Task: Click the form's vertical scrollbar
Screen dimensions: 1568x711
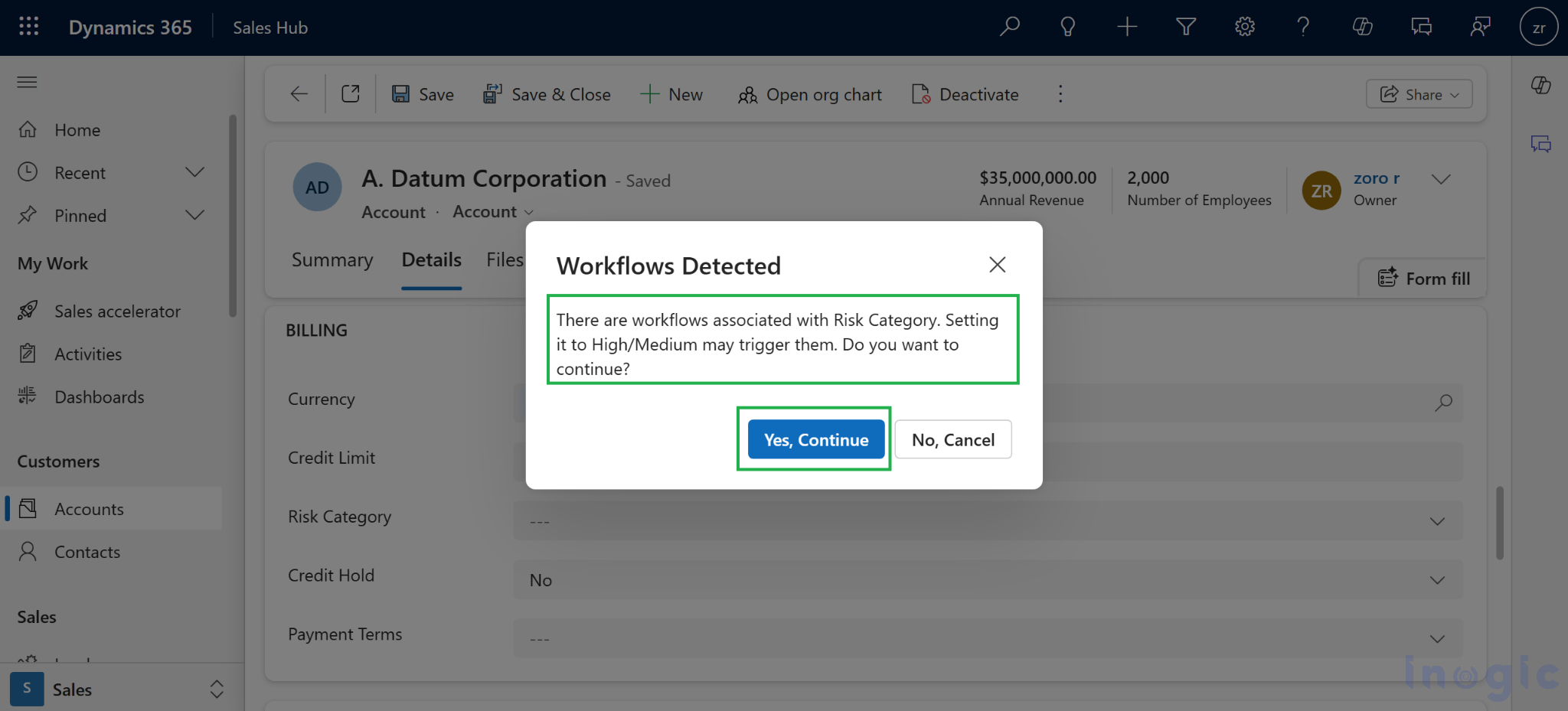Action: (x=1500, y=523)
